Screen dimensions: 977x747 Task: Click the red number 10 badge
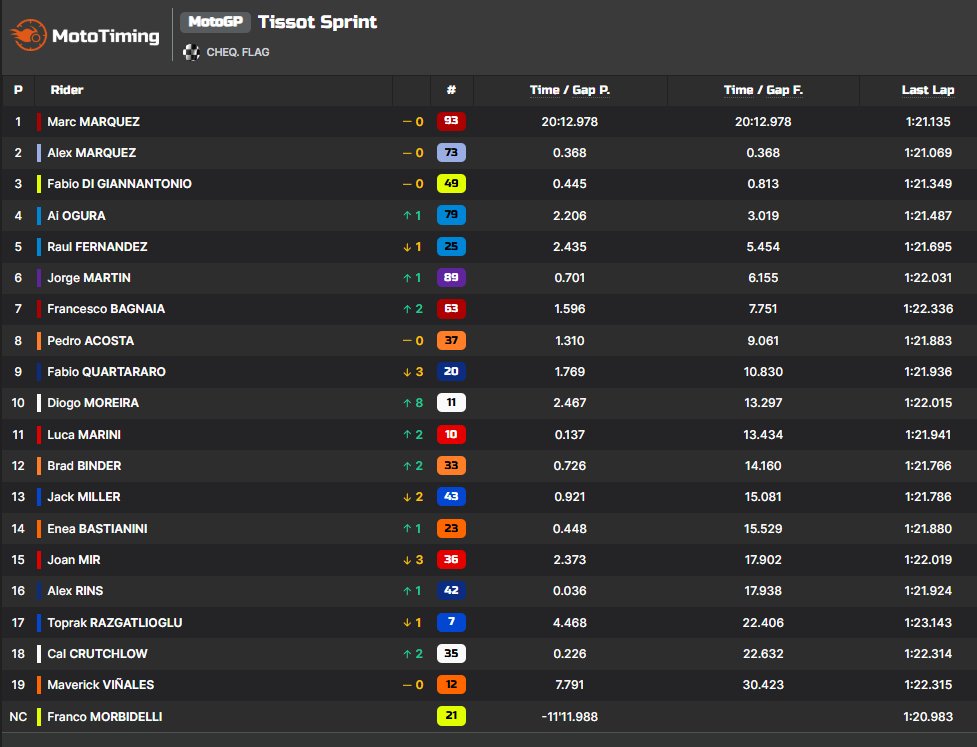pyautogui.click(x=451, y=434)
